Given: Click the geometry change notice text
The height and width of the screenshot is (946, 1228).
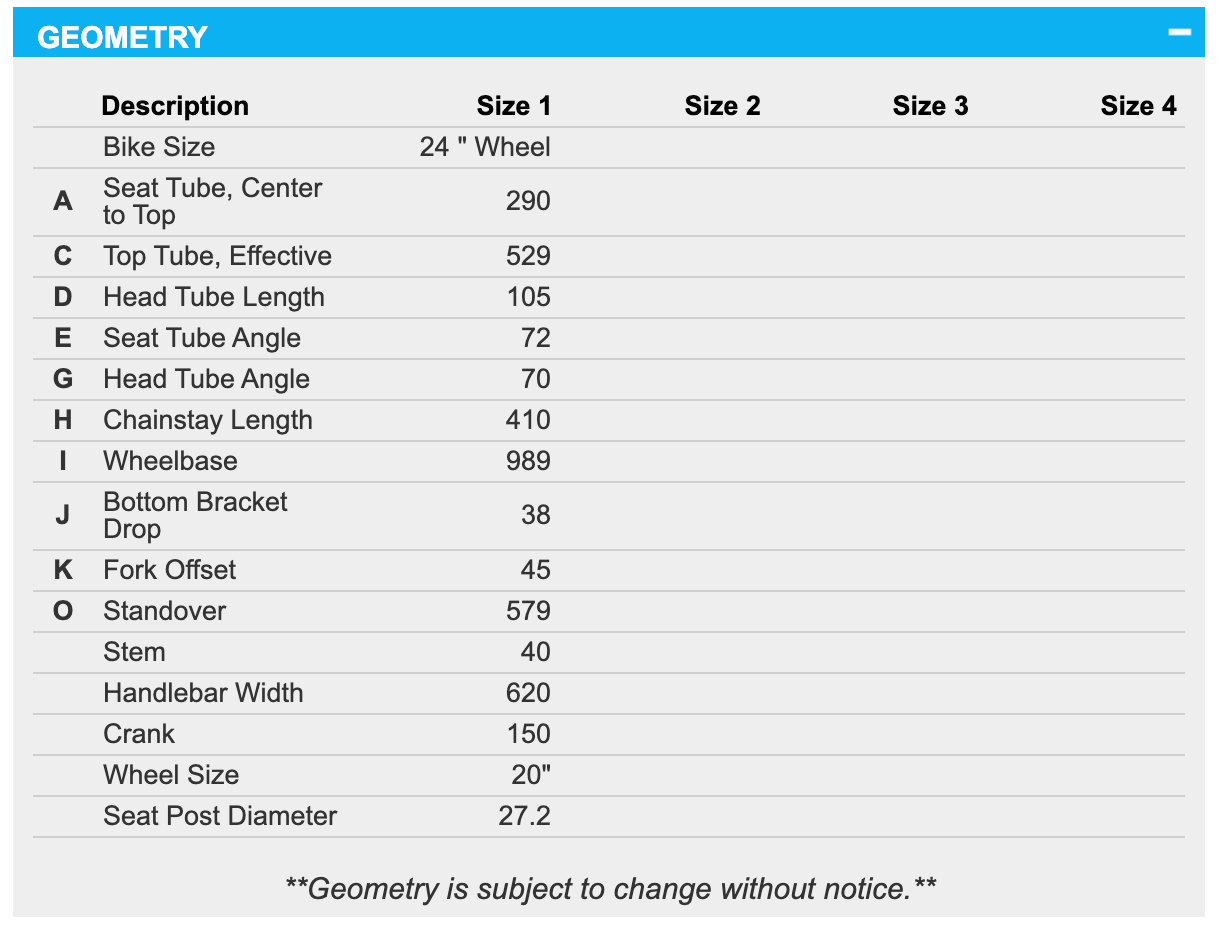Looking at the screenshot, I should pyautogui.click(x=610, y=888).
